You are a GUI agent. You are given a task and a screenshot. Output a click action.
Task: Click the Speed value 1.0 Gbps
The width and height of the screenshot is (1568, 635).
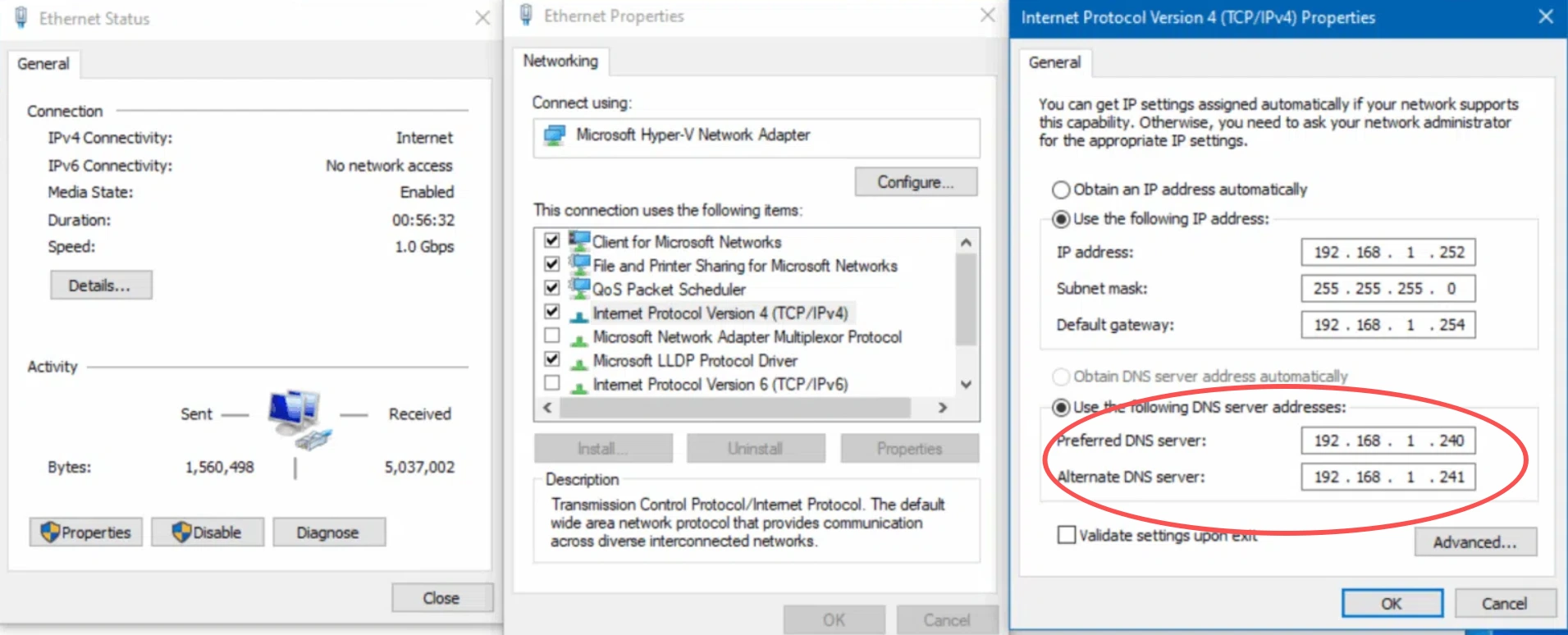(424, 246)
